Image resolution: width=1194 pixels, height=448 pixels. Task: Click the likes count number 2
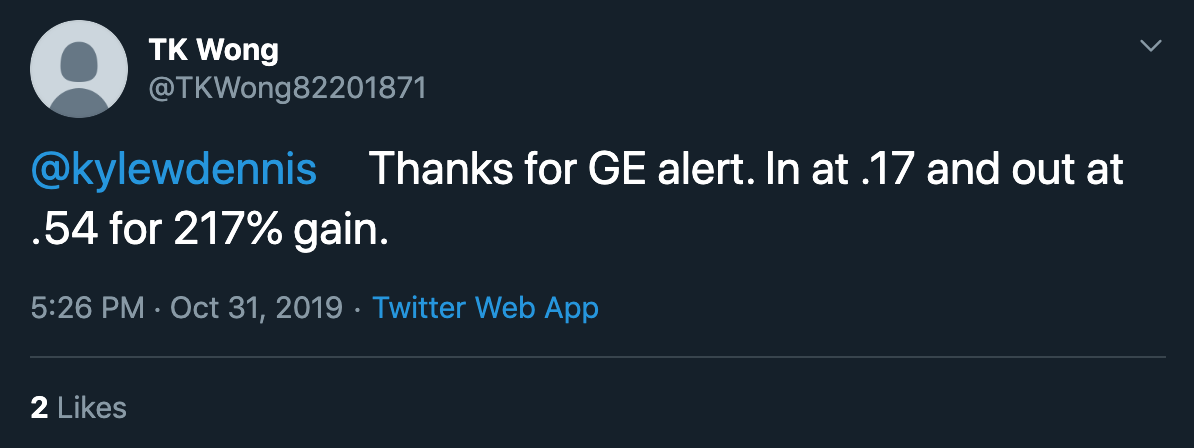coord(39,408)
